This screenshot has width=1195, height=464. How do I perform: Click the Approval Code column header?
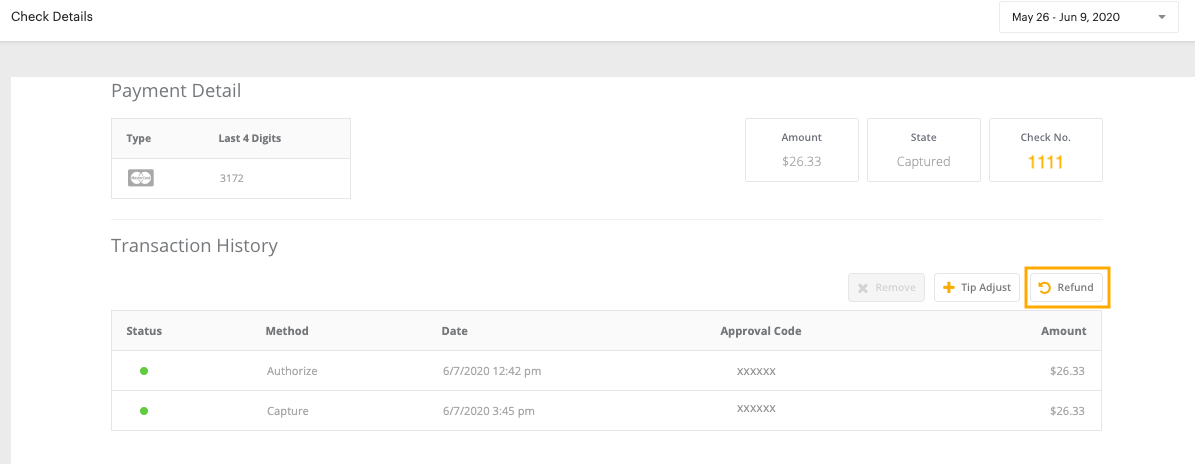click(x=761, y=331)
